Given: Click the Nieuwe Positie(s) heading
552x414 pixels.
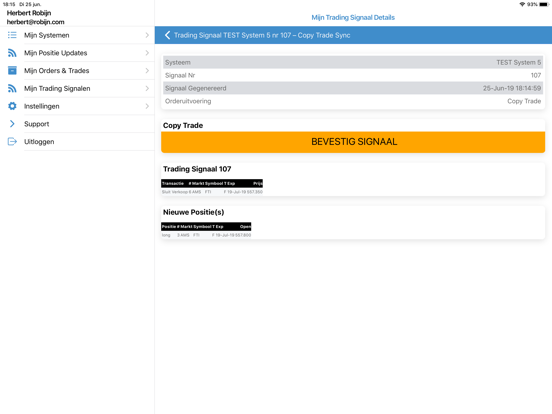Looking at the screenshot, I should 193,212.
